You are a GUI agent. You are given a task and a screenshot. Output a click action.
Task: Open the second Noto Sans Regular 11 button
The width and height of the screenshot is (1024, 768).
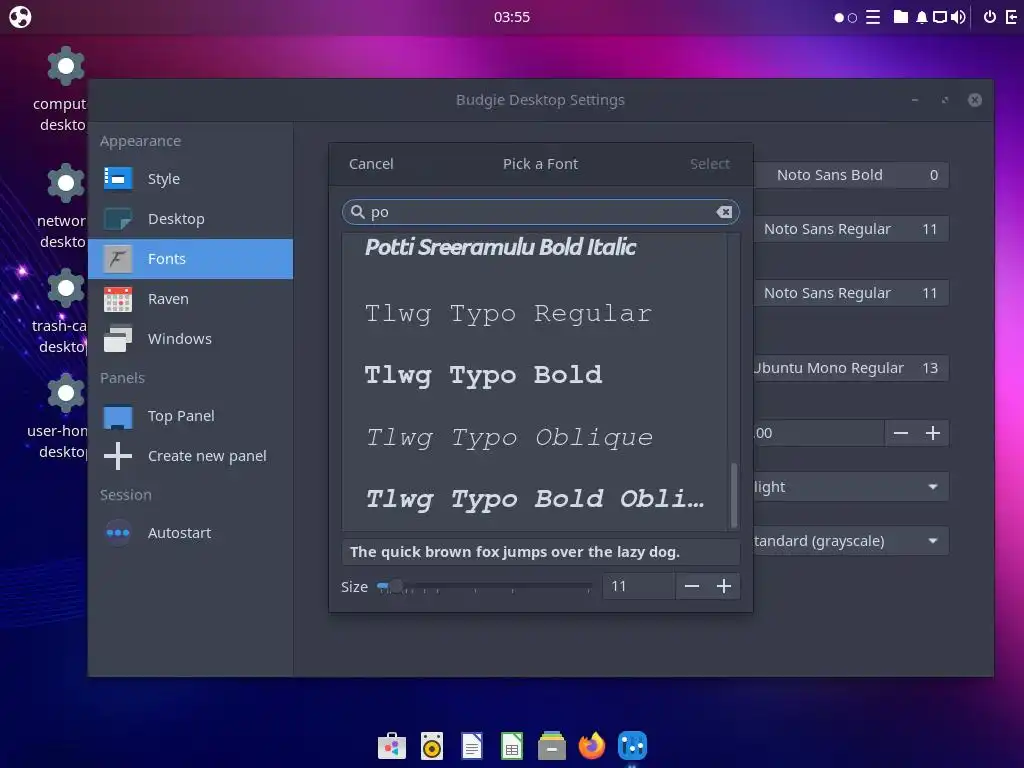click(851, 293)
